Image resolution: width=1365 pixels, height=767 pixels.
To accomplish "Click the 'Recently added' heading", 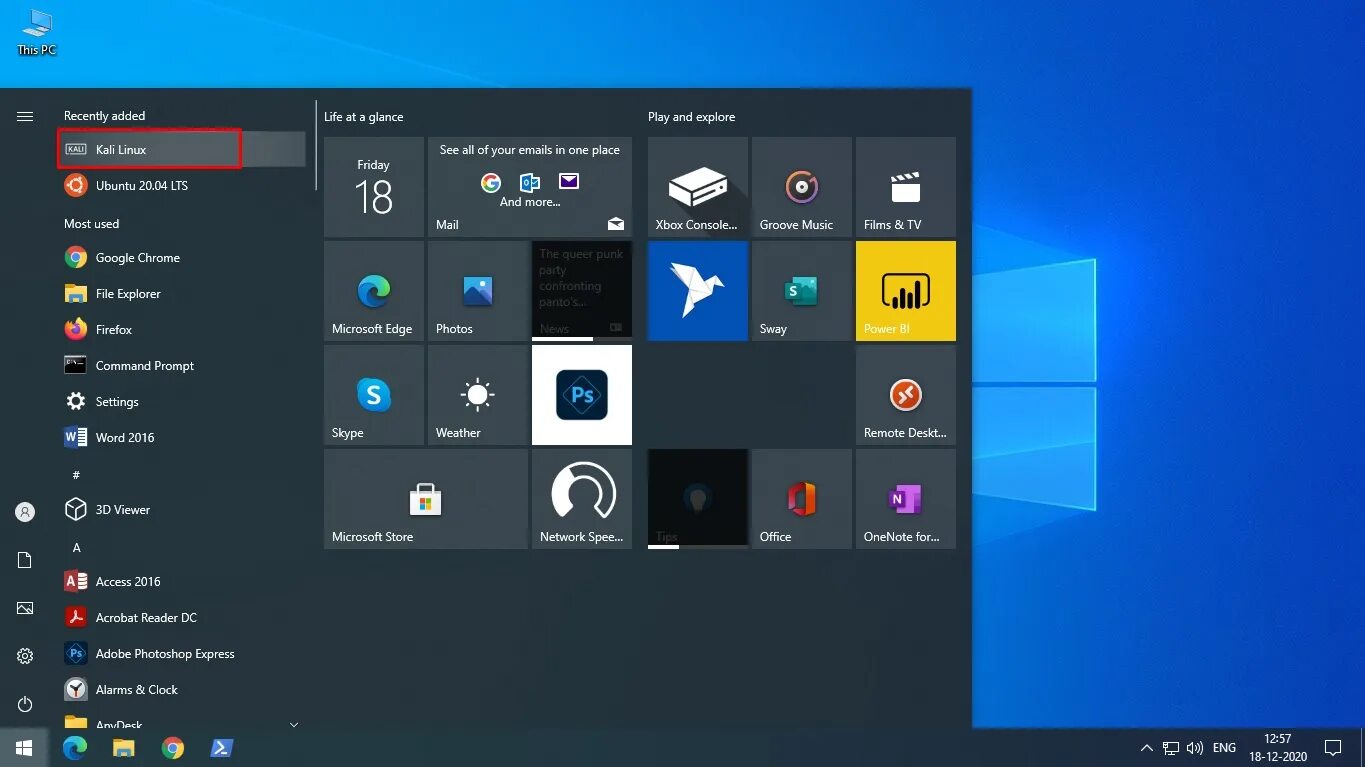I will coord(104,116).
